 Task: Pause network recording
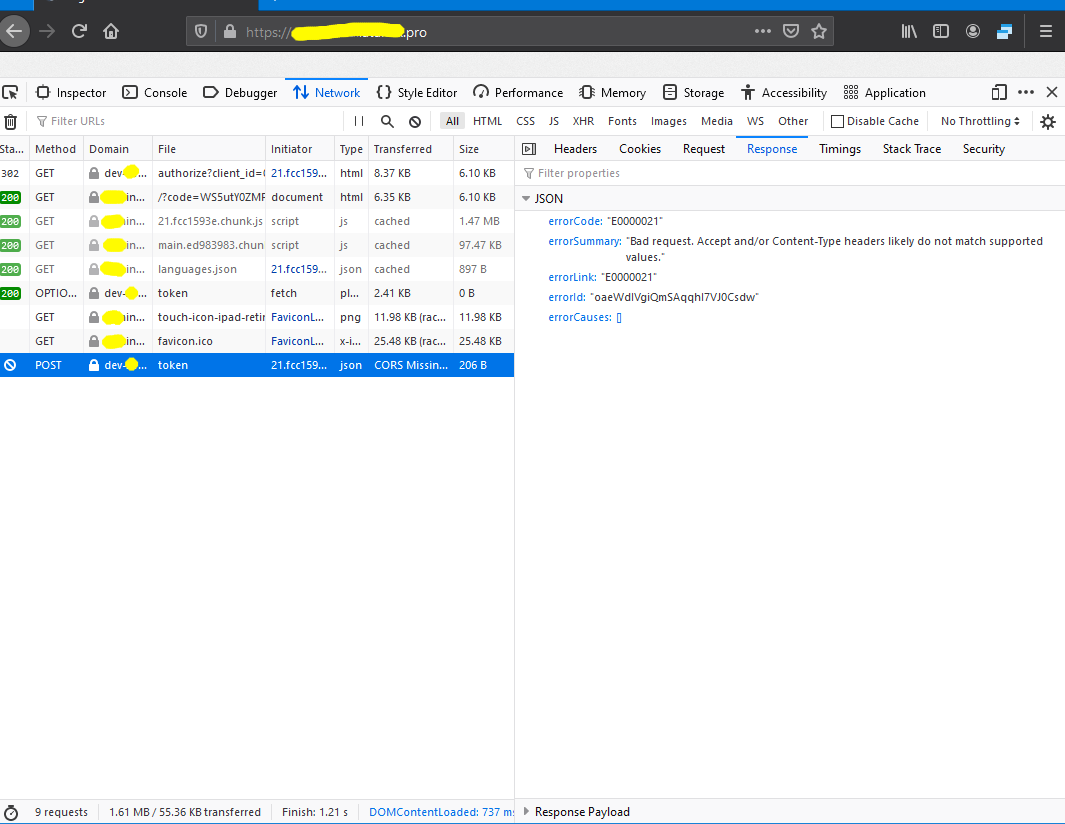359,121
